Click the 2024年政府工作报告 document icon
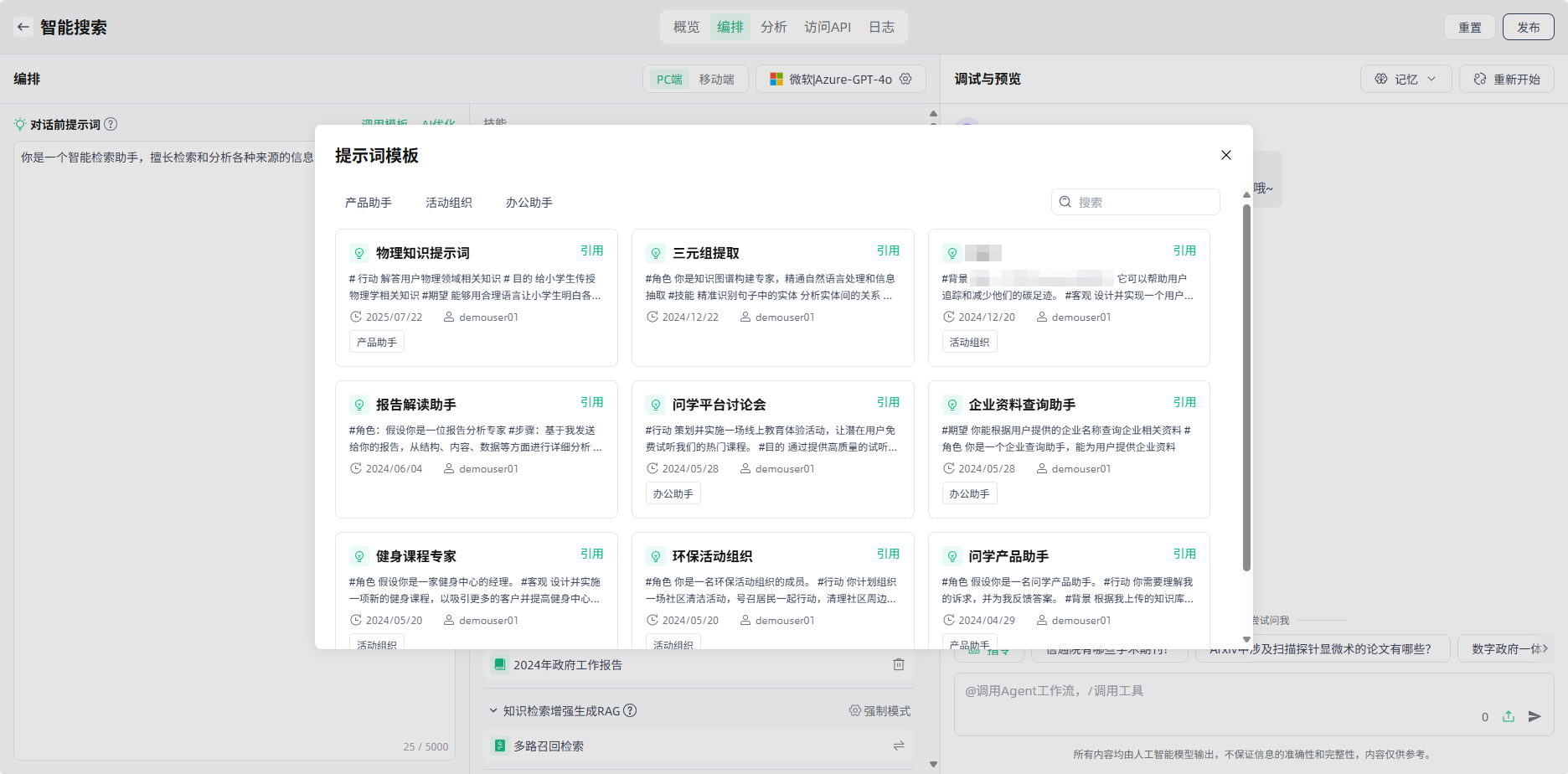1568x774 pixels. (x=500, y=664)
